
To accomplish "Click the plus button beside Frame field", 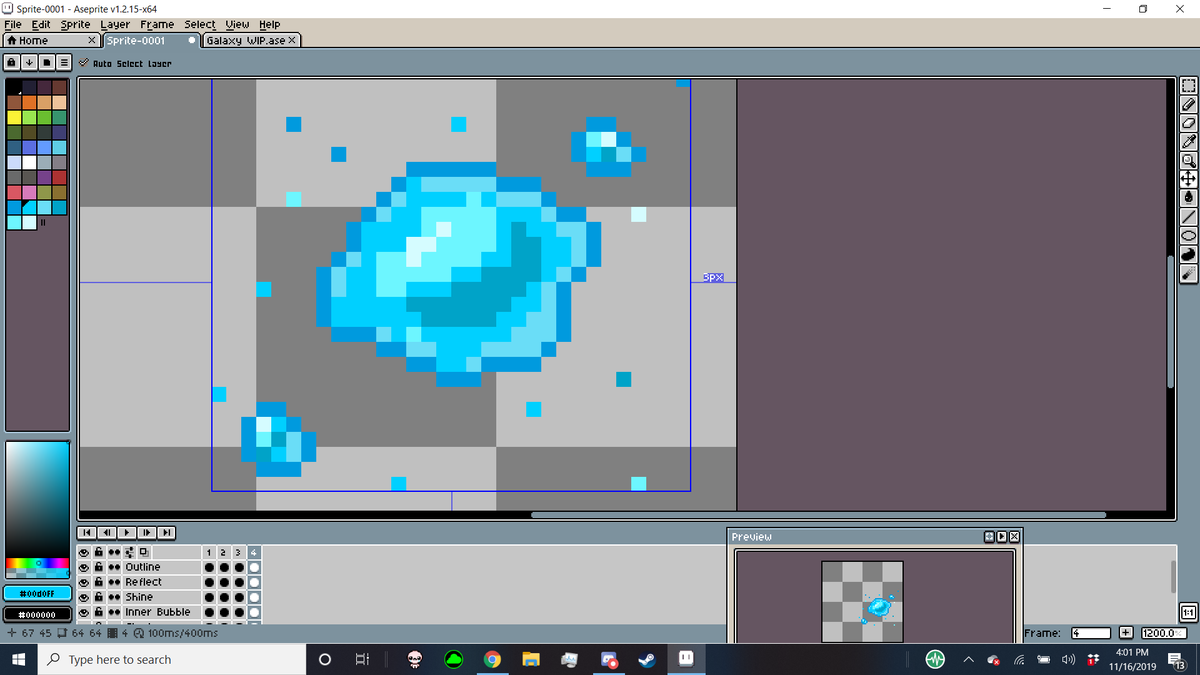I will coord(1126,633).
